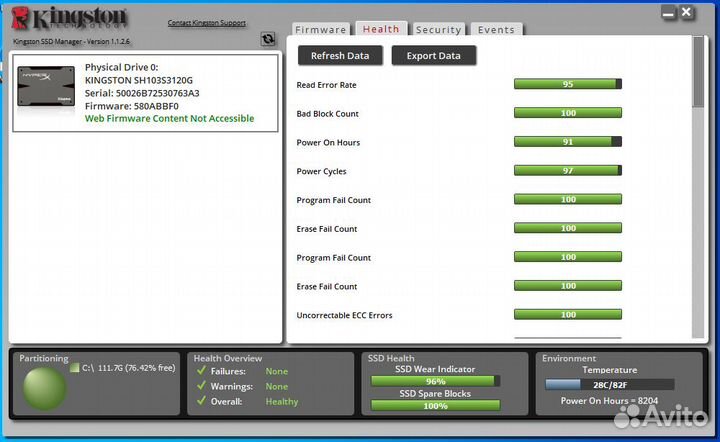Screen dimensions: 720x442
Task: Click the Firmware: 580ABBF0 line
Action: tap(132, 106)
